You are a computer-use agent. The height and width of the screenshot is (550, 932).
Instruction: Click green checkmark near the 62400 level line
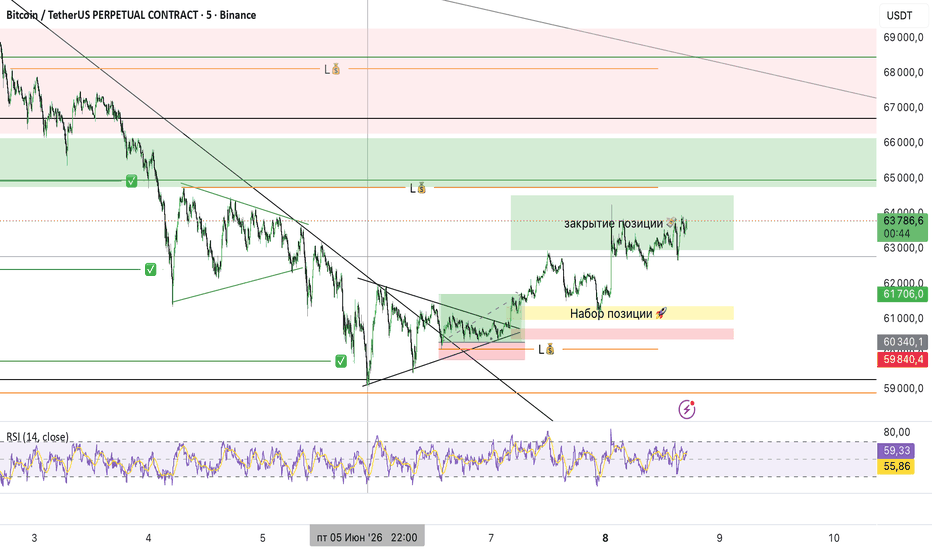(150, 270)
